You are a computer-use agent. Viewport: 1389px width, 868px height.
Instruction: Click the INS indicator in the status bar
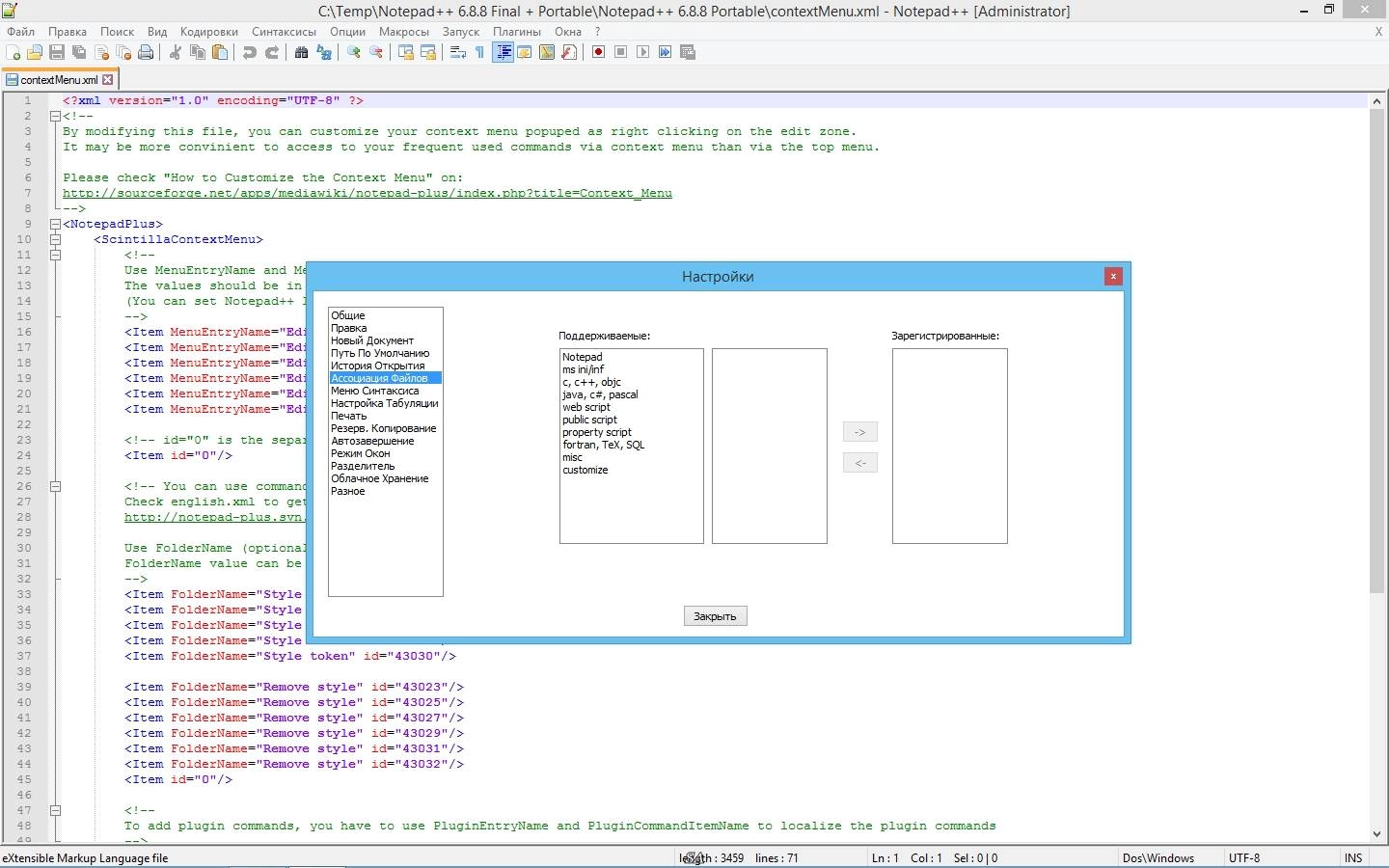1353,857
